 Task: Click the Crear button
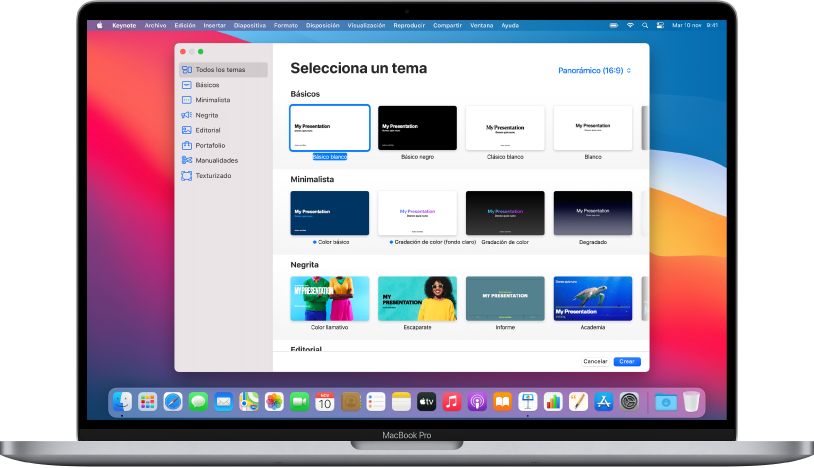click(x=627, y=361)
